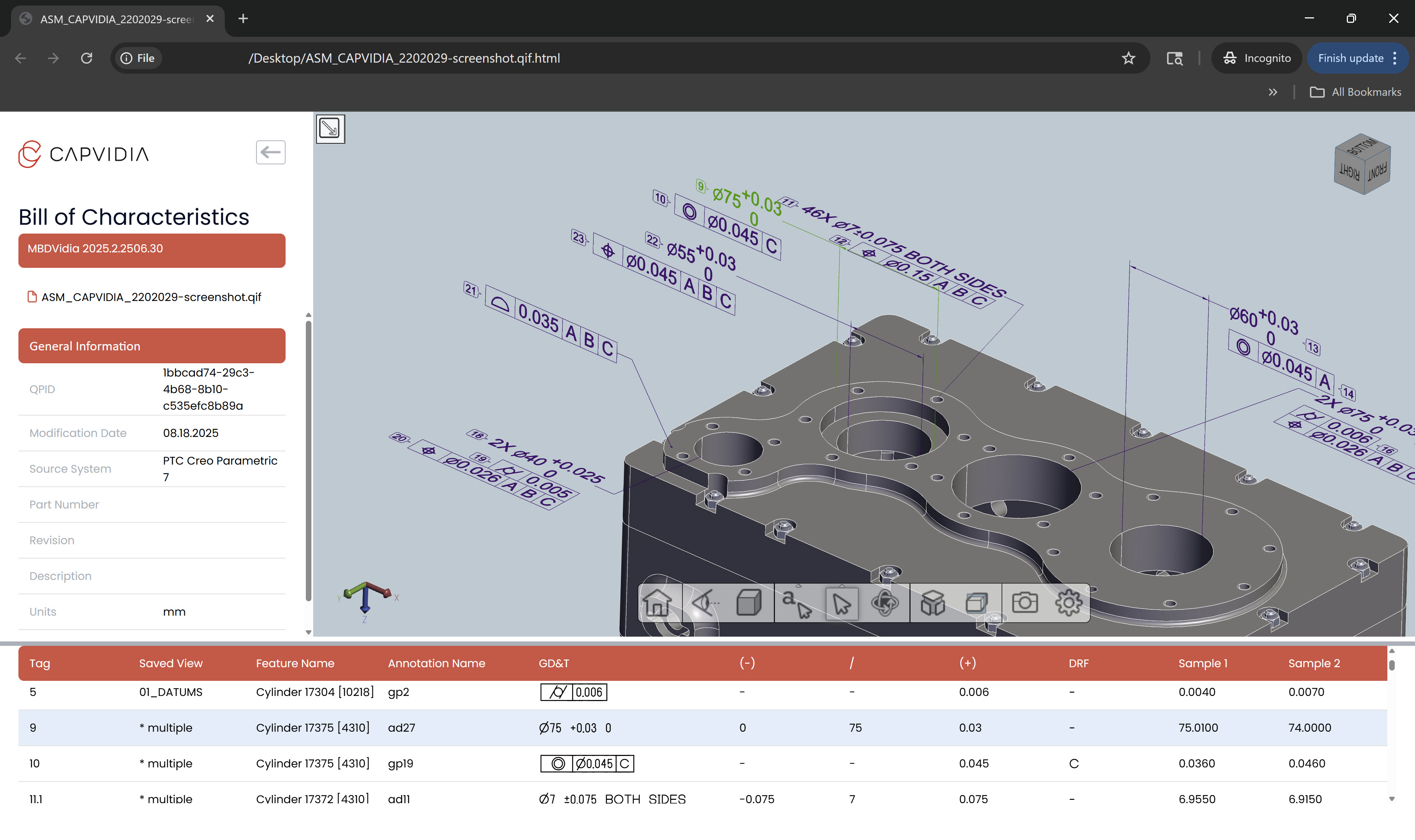
Task: Open viewer settings gear icon
Action: pyautogui.click(x=1068, y=603)
